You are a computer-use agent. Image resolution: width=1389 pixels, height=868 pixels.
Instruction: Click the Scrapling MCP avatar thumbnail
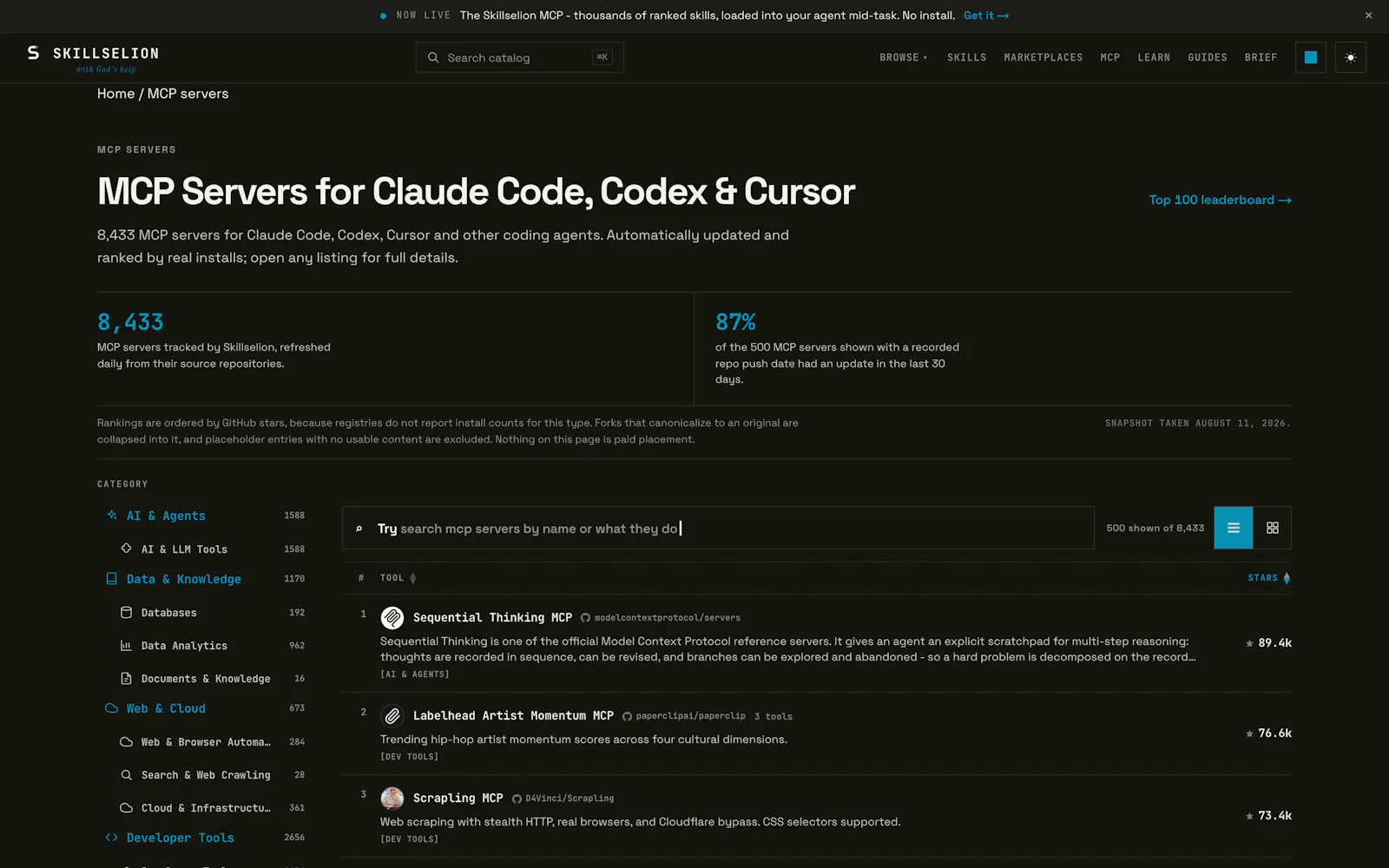[392, 798]
